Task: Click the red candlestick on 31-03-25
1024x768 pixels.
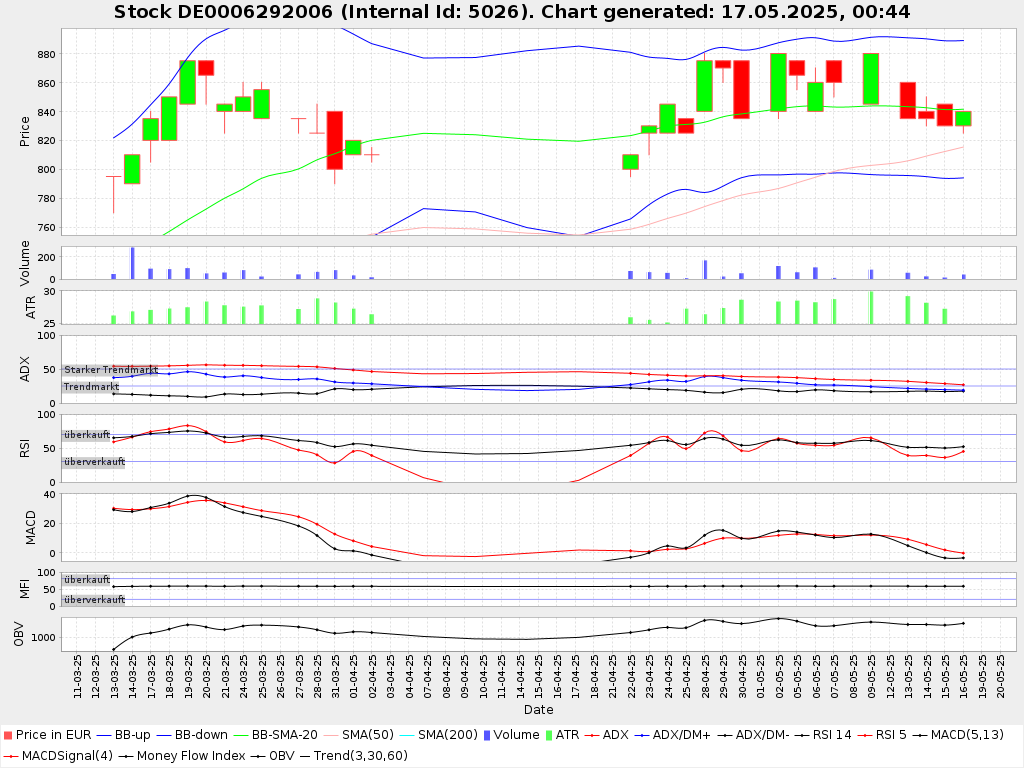Action: 335,140
